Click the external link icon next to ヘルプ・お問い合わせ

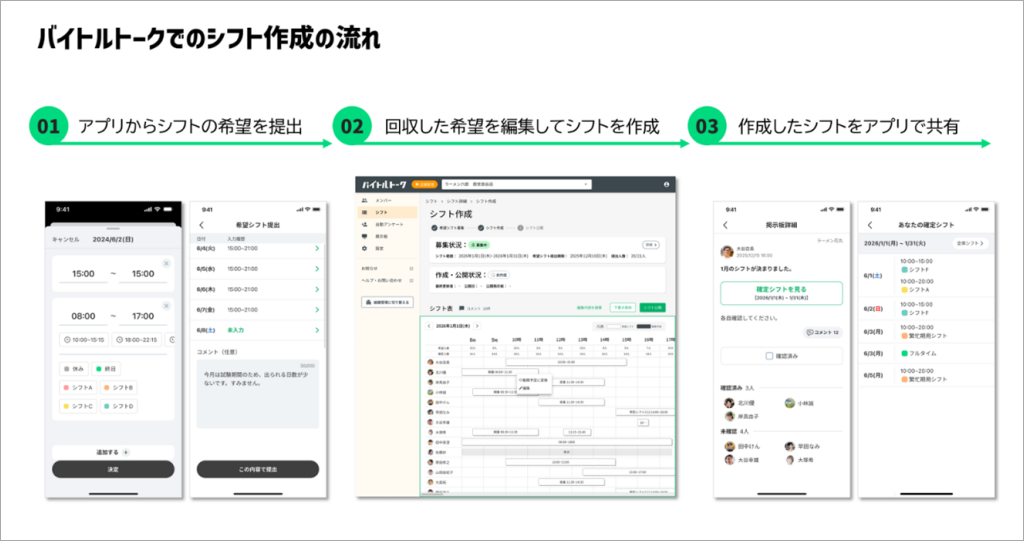coord(411,280)
